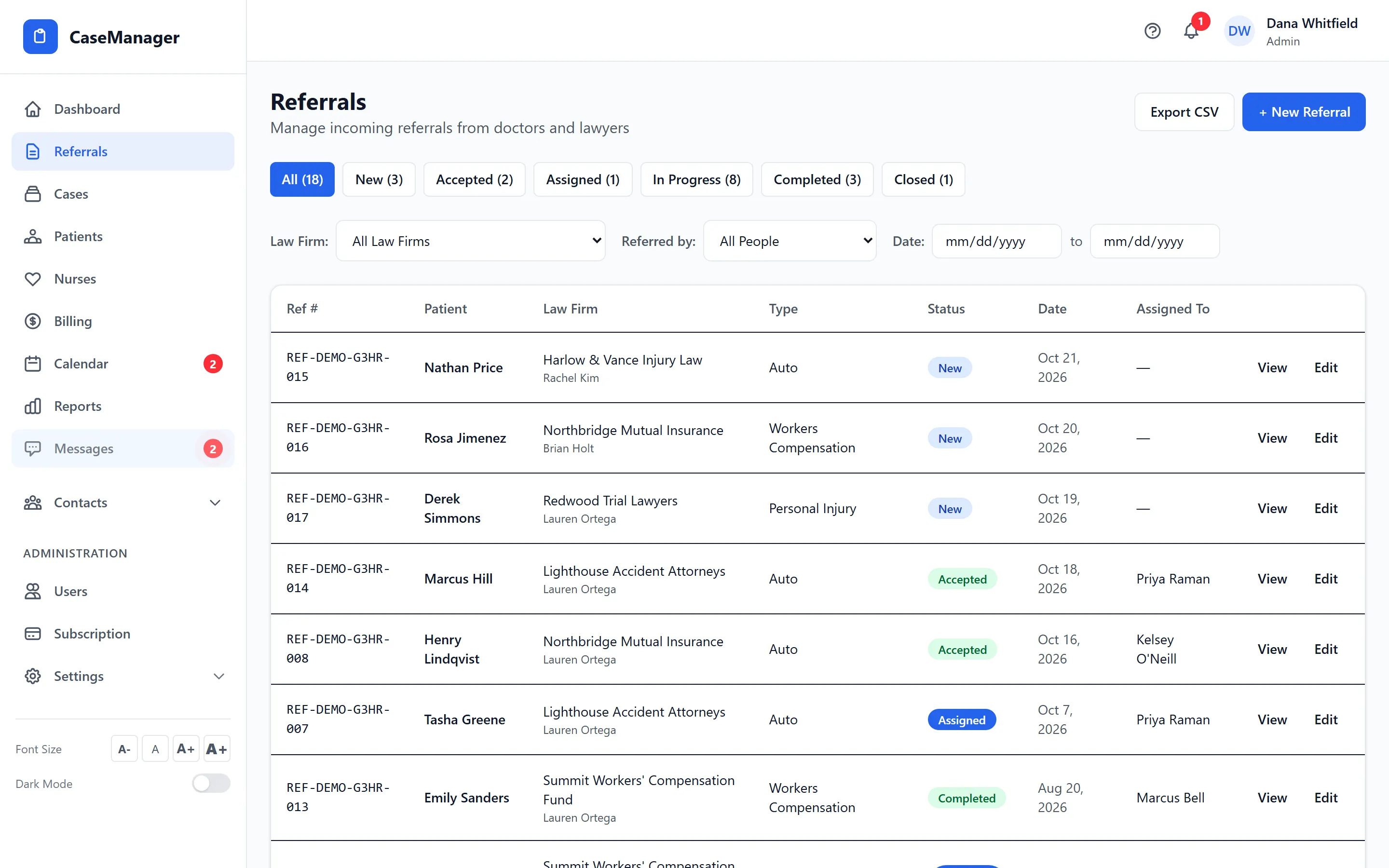The height and width of the screenshot is (868, 1389).
Task: Select the New (3) filter tab
Action: tap(379, 180)
